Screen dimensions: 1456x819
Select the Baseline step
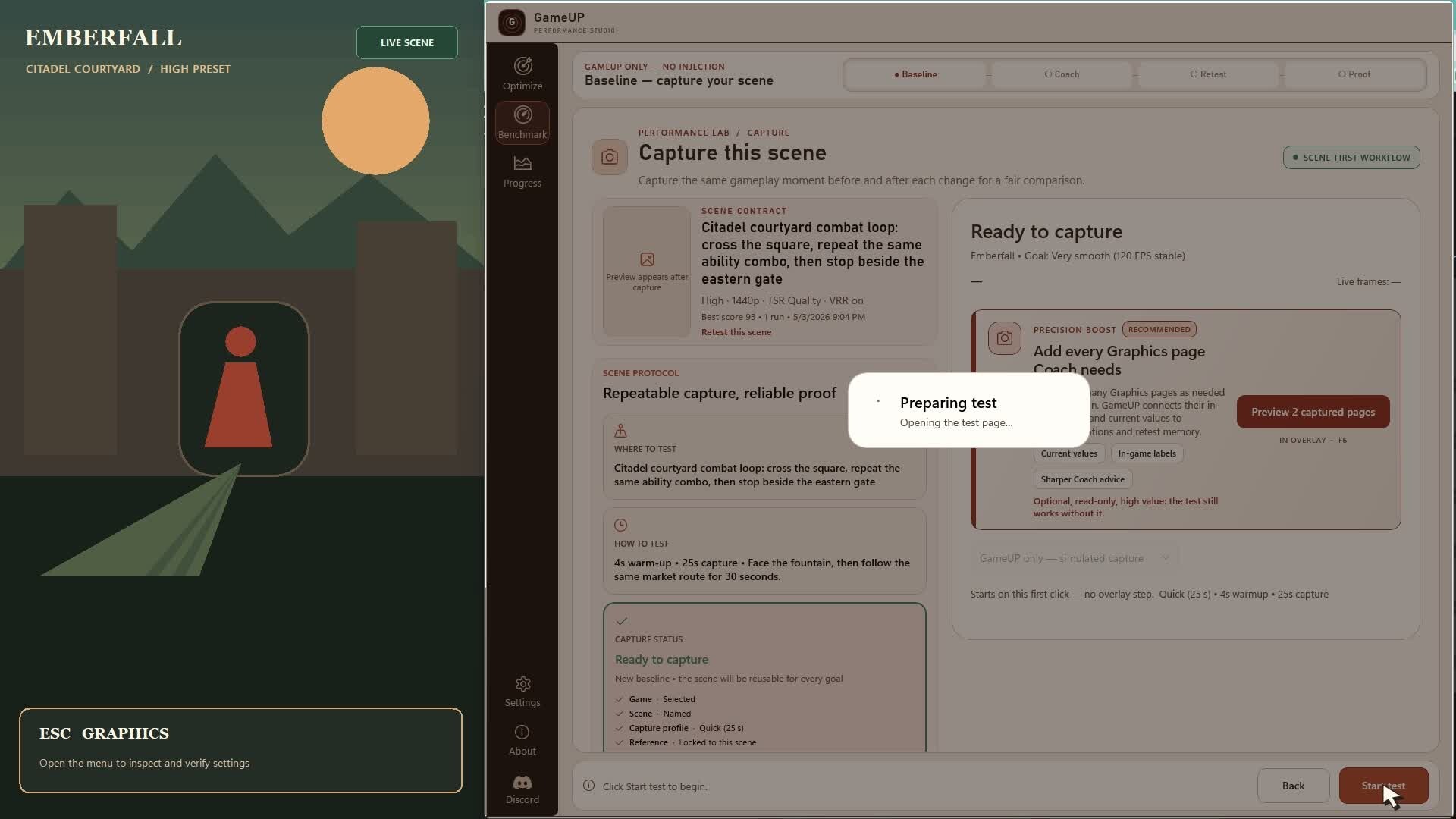coord(915,74)
